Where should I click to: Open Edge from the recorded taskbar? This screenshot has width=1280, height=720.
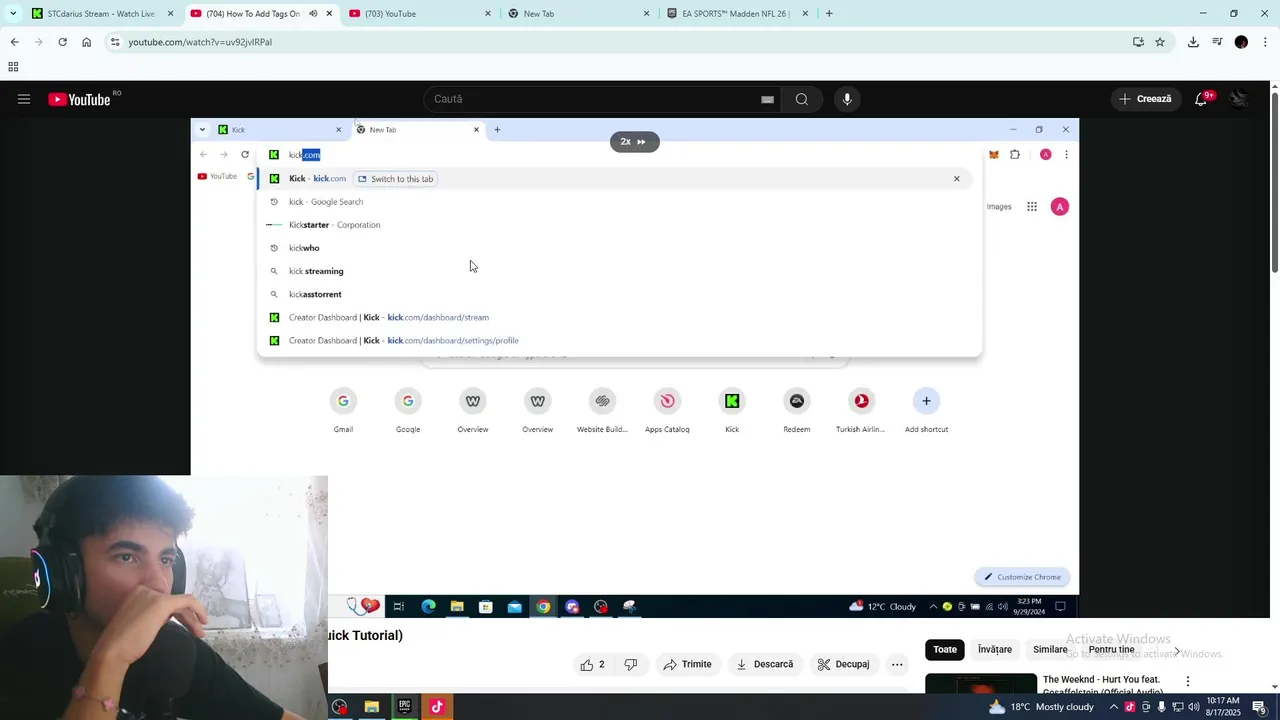(428, 606)
